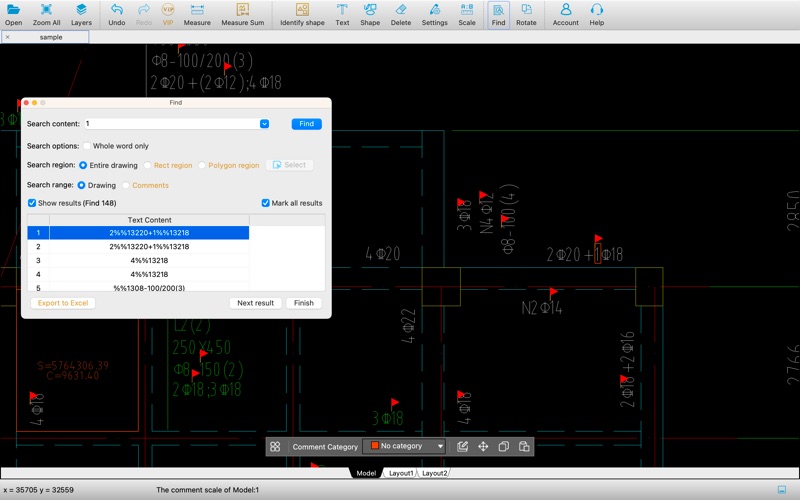Image resolution: width=800 pixels, height=500 pixels.
Task: Select result row 3 in the table
Action: 149,260
